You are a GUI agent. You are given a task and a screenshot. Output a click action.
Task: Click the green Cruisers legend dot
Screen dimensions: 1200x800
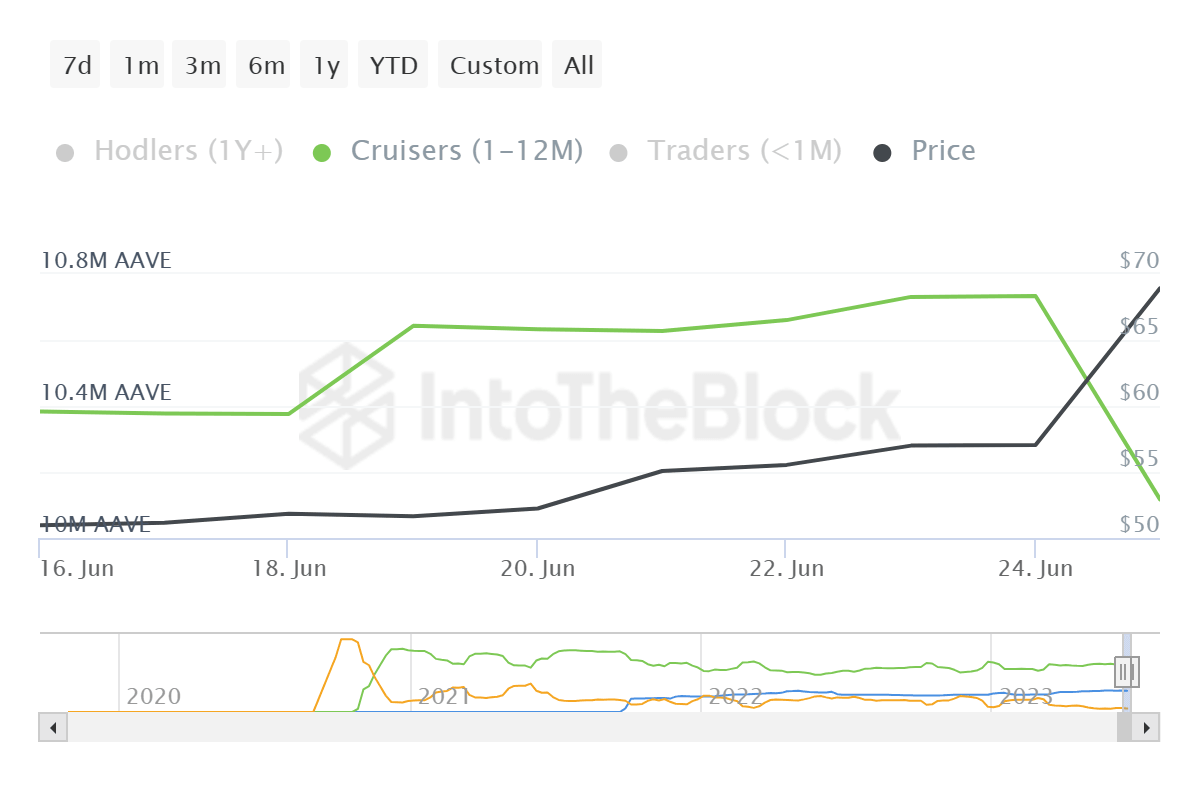pyautogui.click(x=322, y=153)
